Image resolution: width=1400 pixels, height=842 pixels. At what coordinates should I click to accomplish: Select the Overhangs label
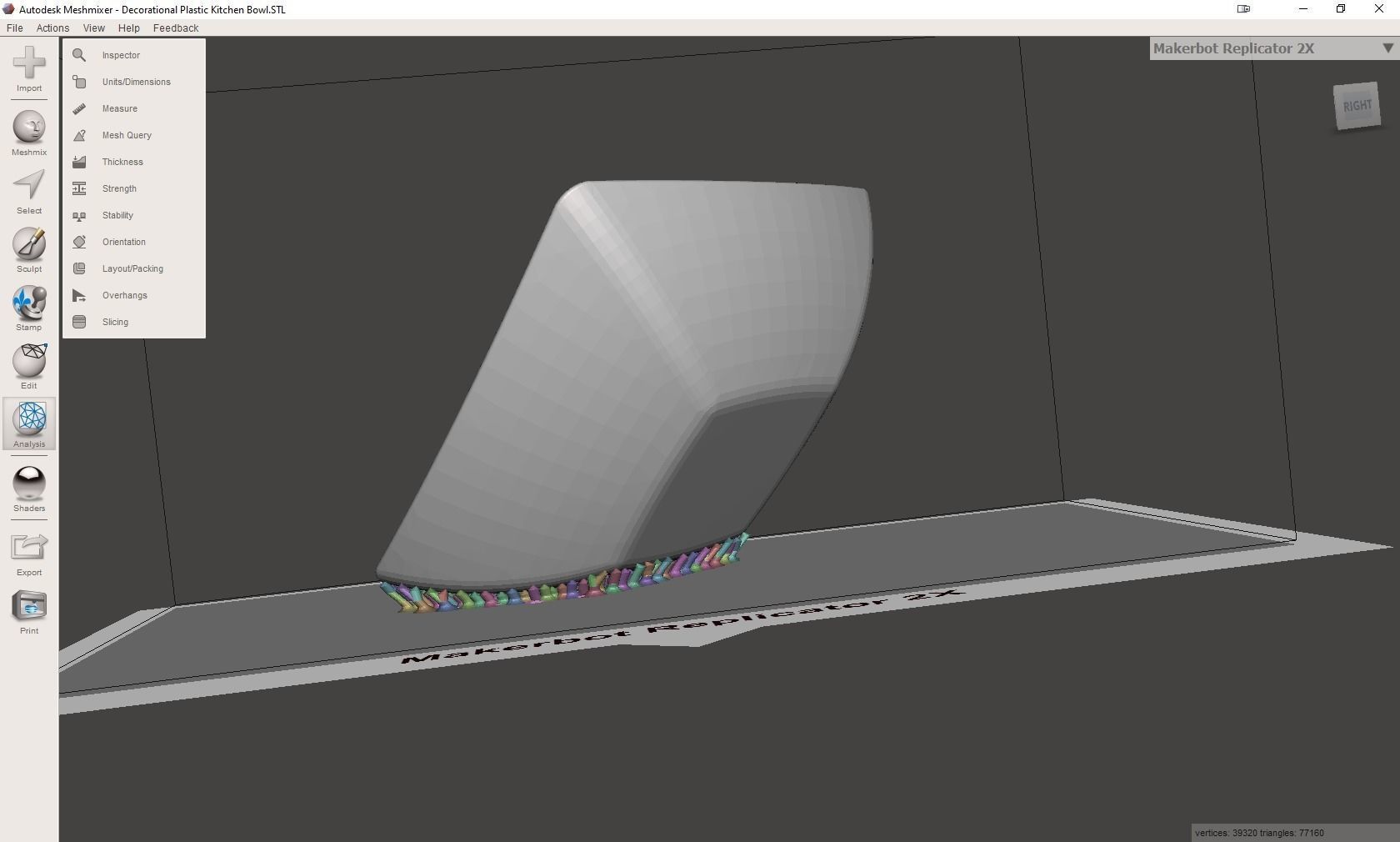[125, 295]
